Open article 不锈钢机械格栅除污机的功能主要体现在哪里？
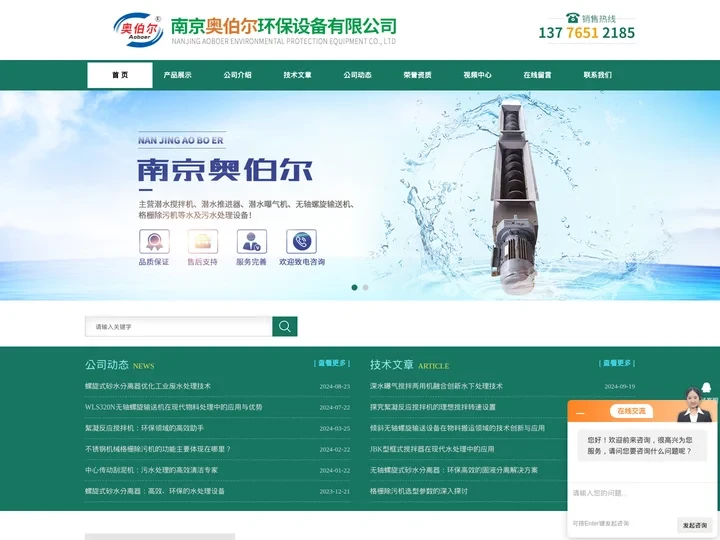720x540 pixels. [158, 450]
